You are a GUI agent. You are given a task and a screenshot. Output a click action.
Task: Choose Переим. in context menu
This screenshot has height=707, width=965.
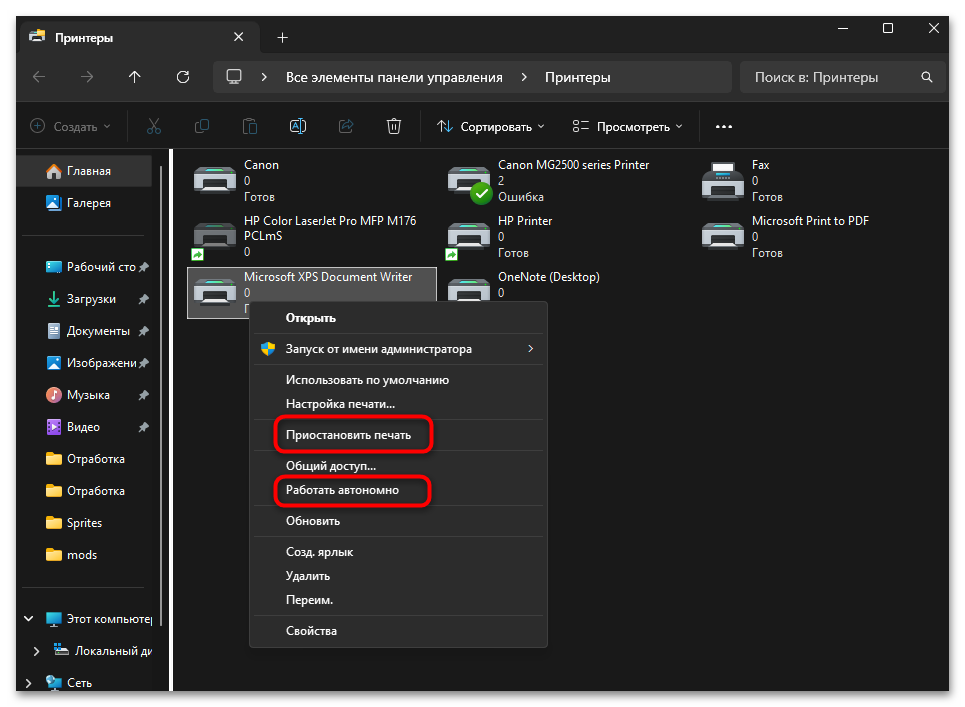click(x=398, y=600)
